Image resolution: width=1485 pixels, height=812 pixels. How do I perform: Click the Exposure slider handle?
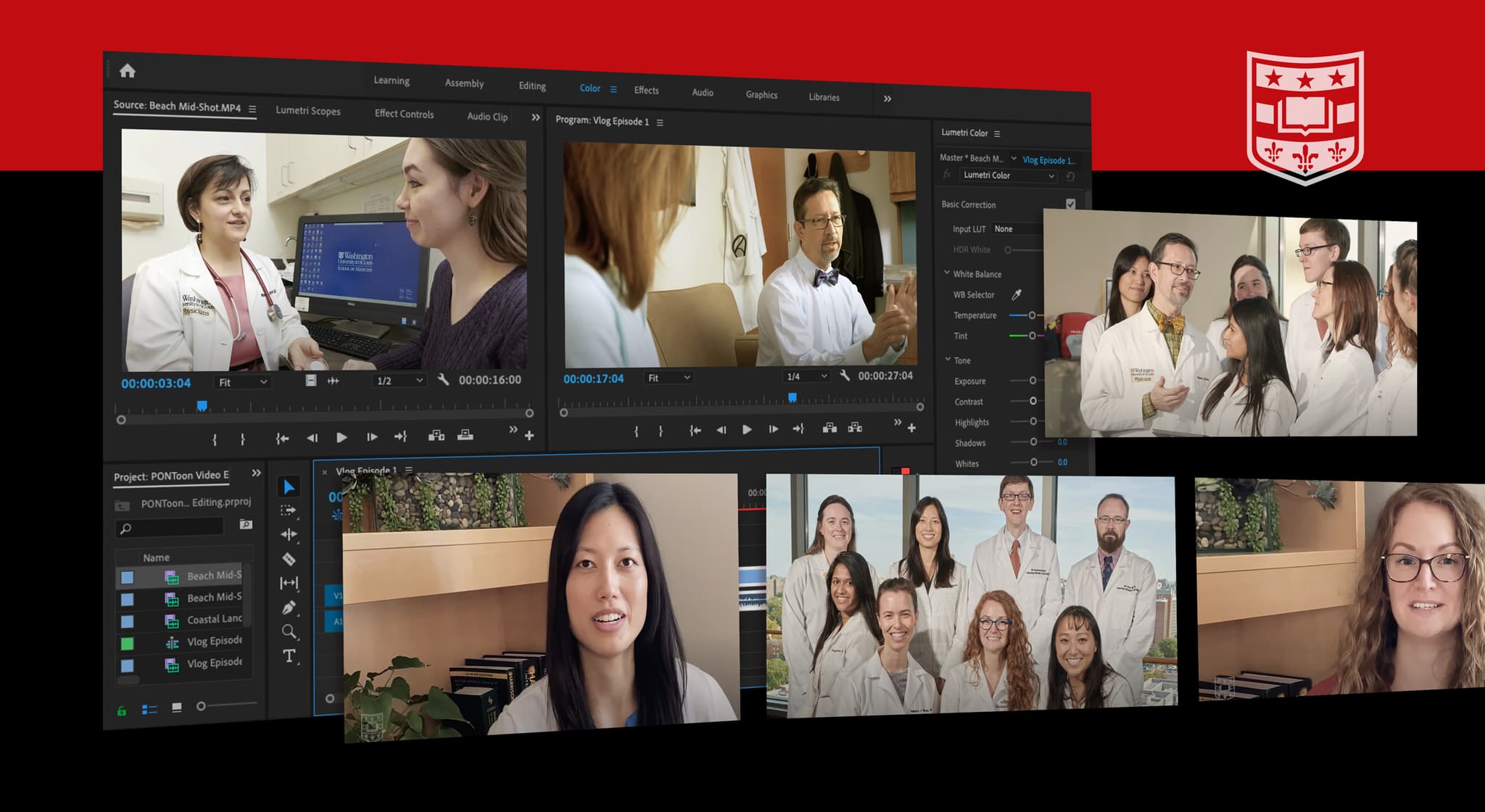click(x=1033, y=380)
